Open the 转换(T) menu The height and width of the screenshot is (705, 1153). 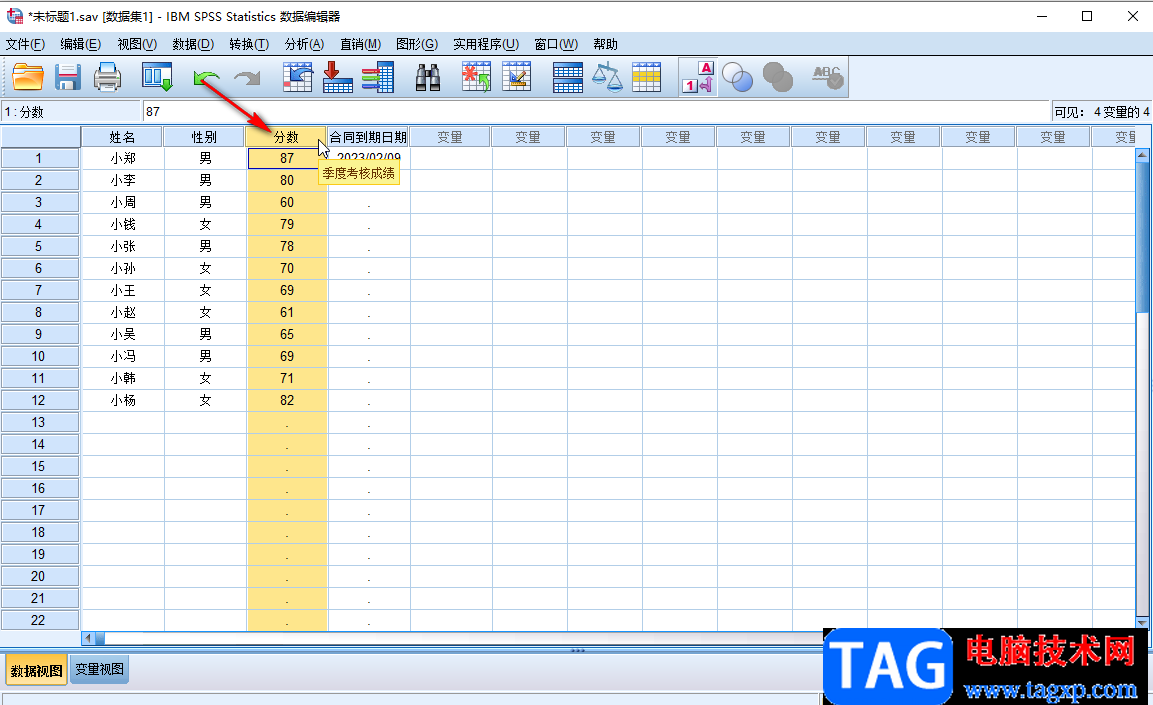tap(249, 44)
